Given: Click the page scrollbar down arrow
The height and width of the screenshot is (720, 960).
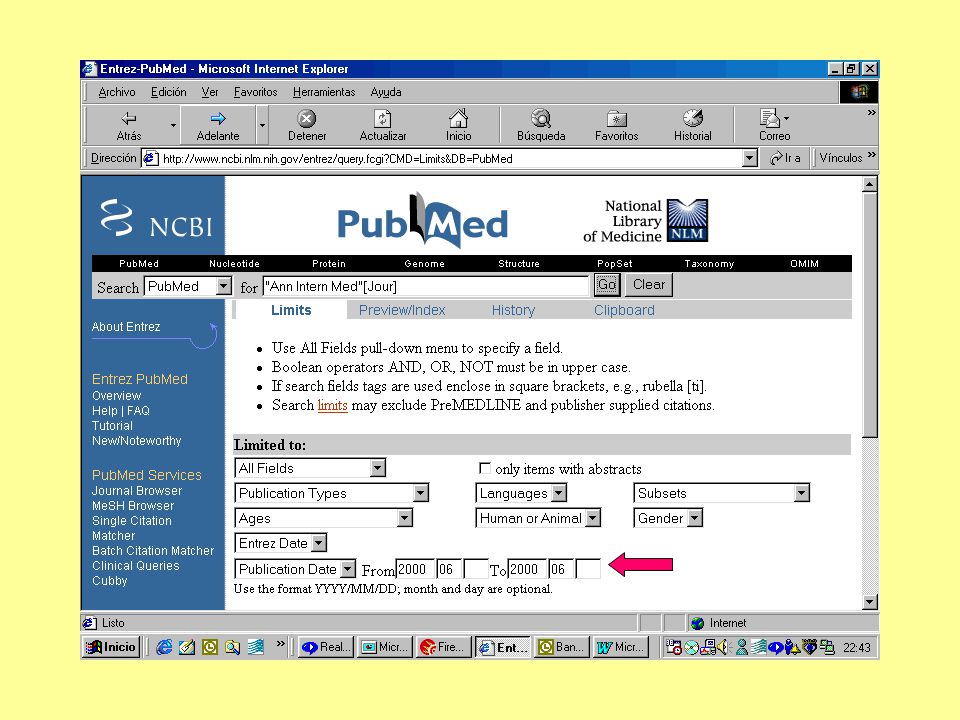Looking at the screenshot, I should coord(869,602).
